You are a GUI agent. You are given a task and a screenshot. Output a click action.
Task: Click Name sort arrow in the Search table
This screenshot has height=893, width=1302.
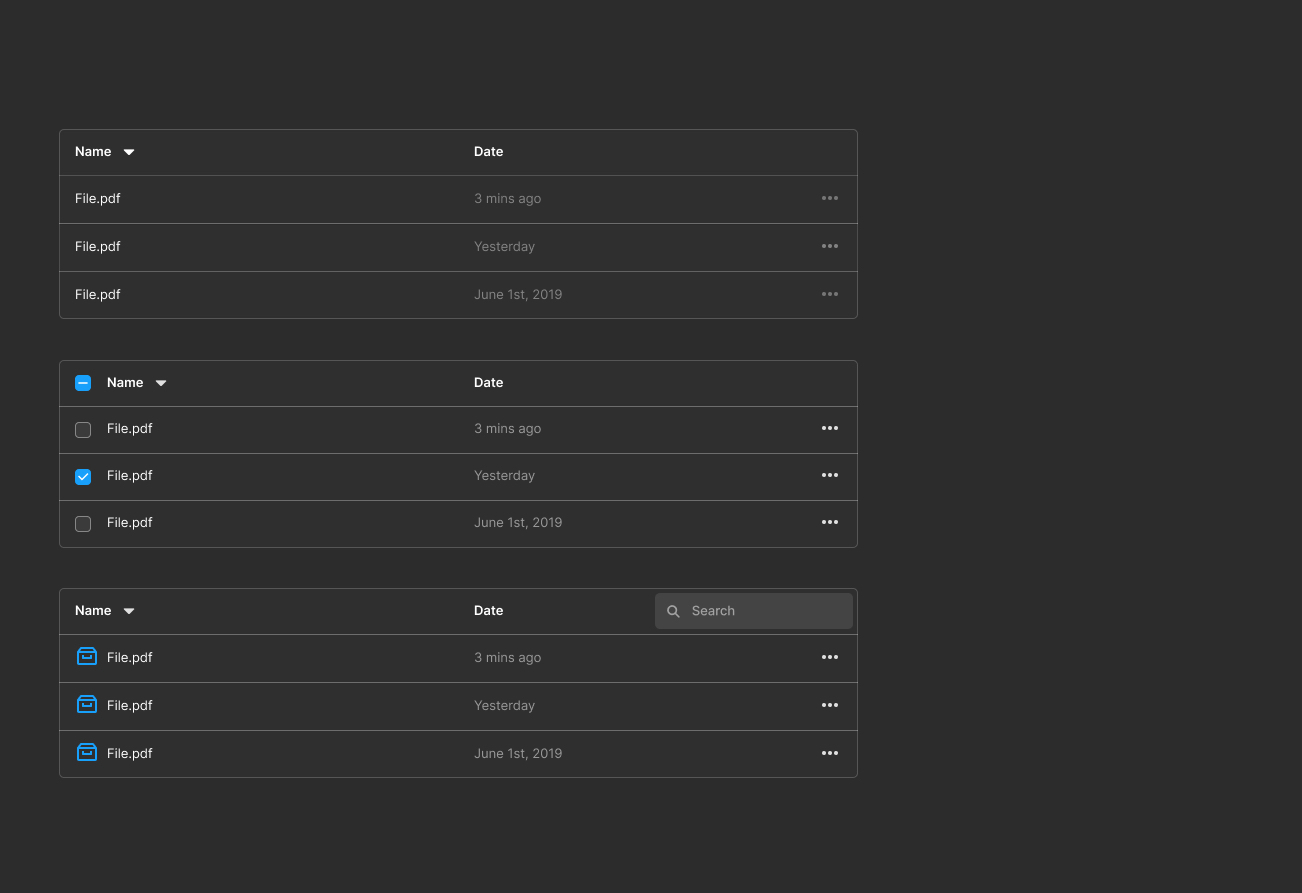tap(129, 611)
